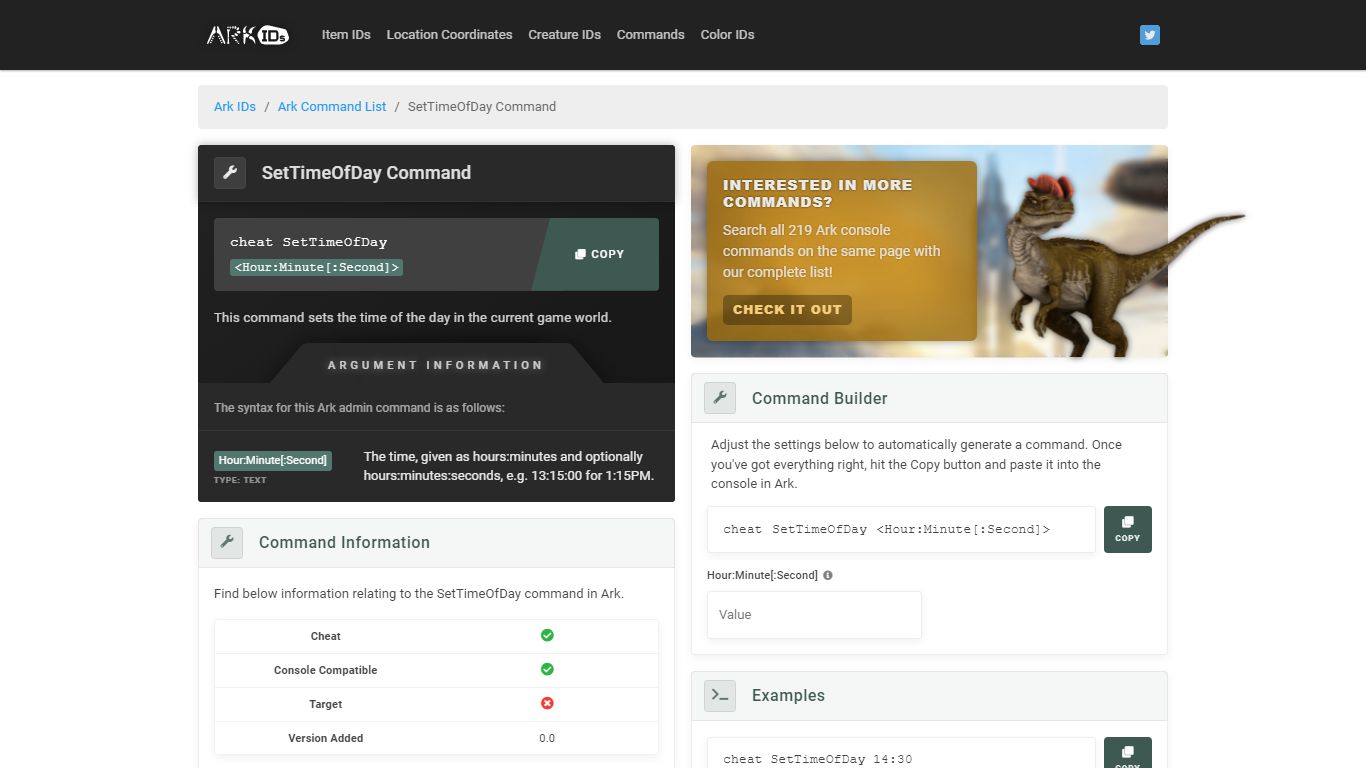Screen dimensions: 1366x768
Task: Click the Command Builder generated command text box
Action: coord(901,529)
